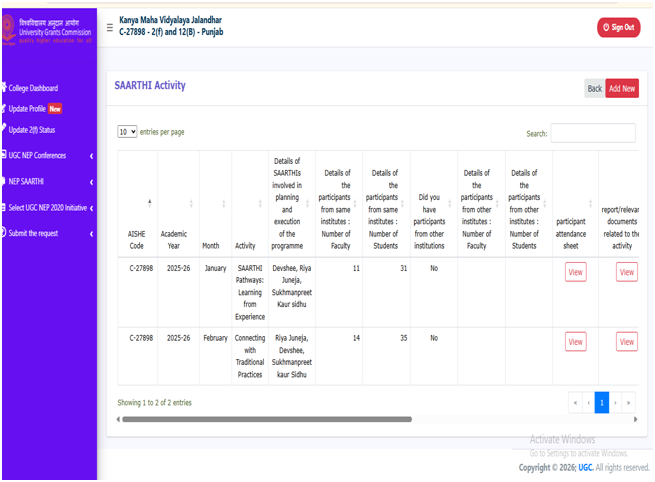The height and width of the screenshot is (482, 655).
Task: Jump to first page using pagination arrow
Action: tap(574, 402)
